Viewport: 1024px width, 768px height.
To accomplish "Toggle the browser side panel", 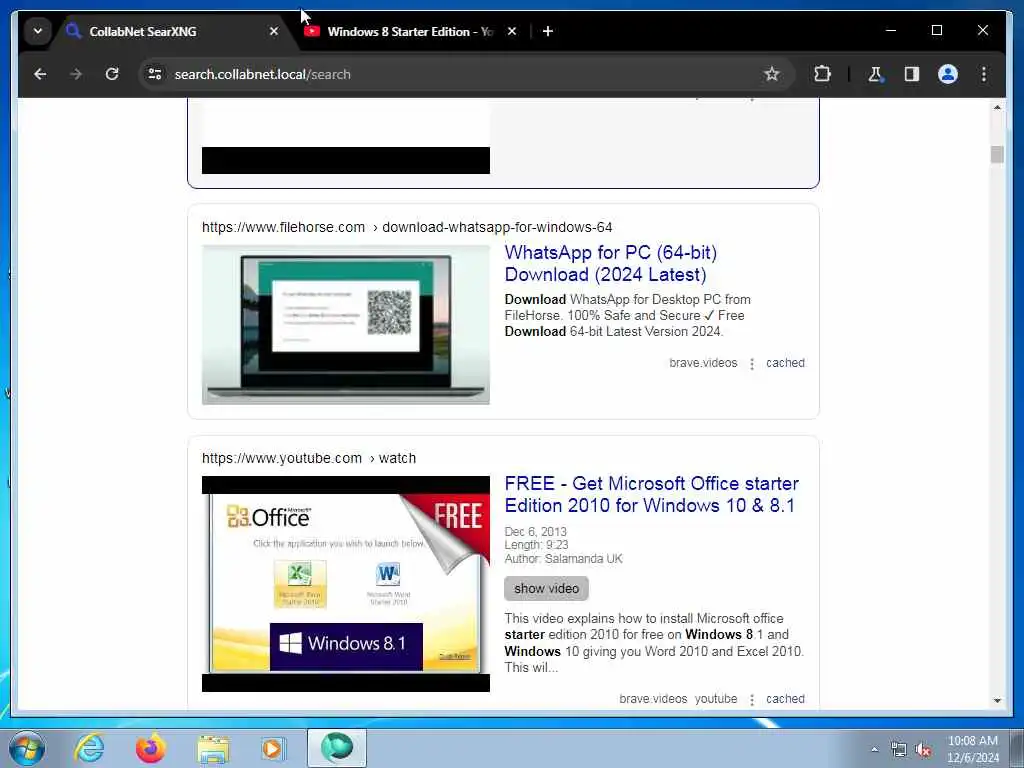I will [x=912, y=74].
